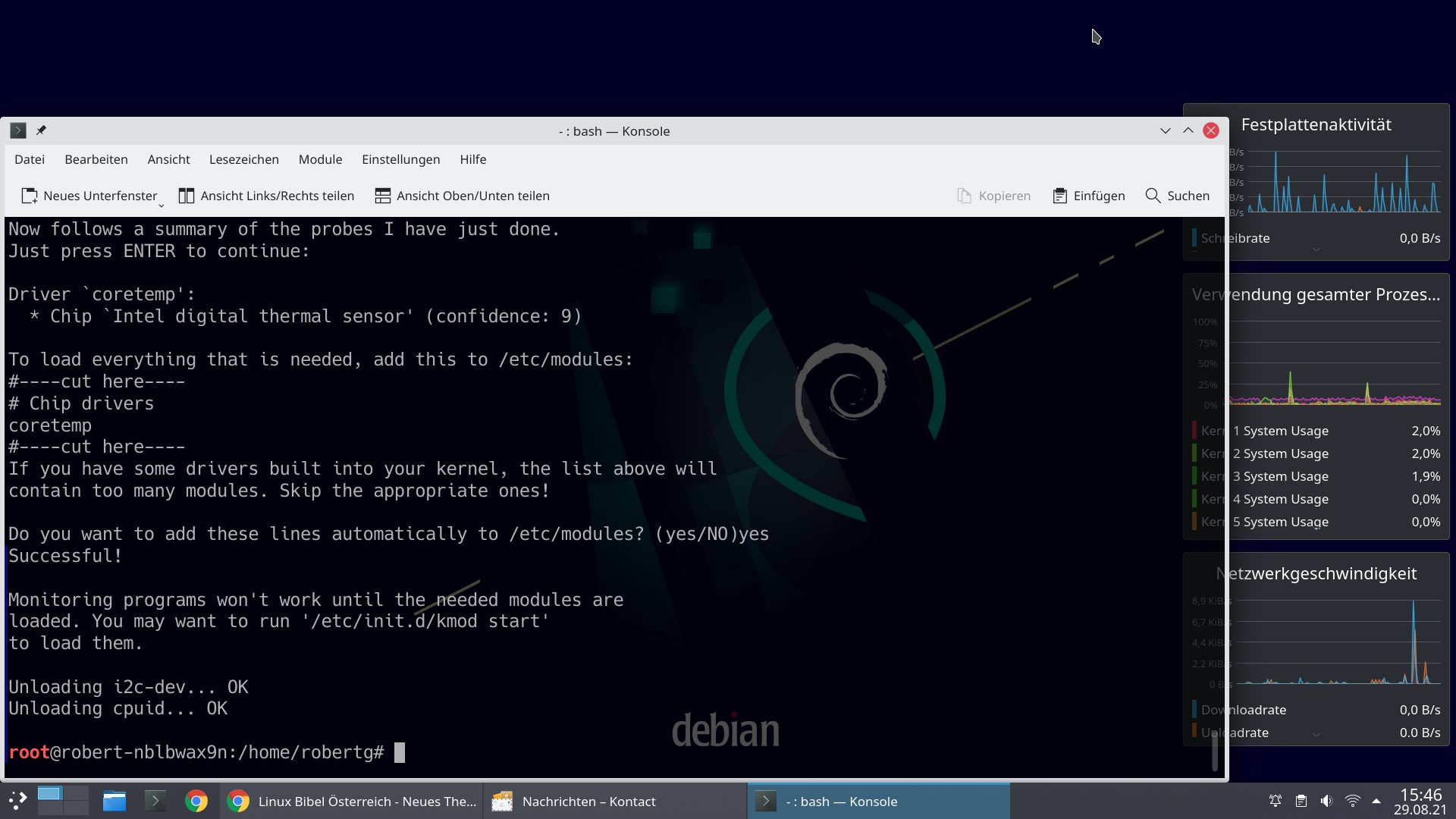Open Suchen via the magnifier icon
This screenshot has height=819, width=1456.
pos(1153,195)
